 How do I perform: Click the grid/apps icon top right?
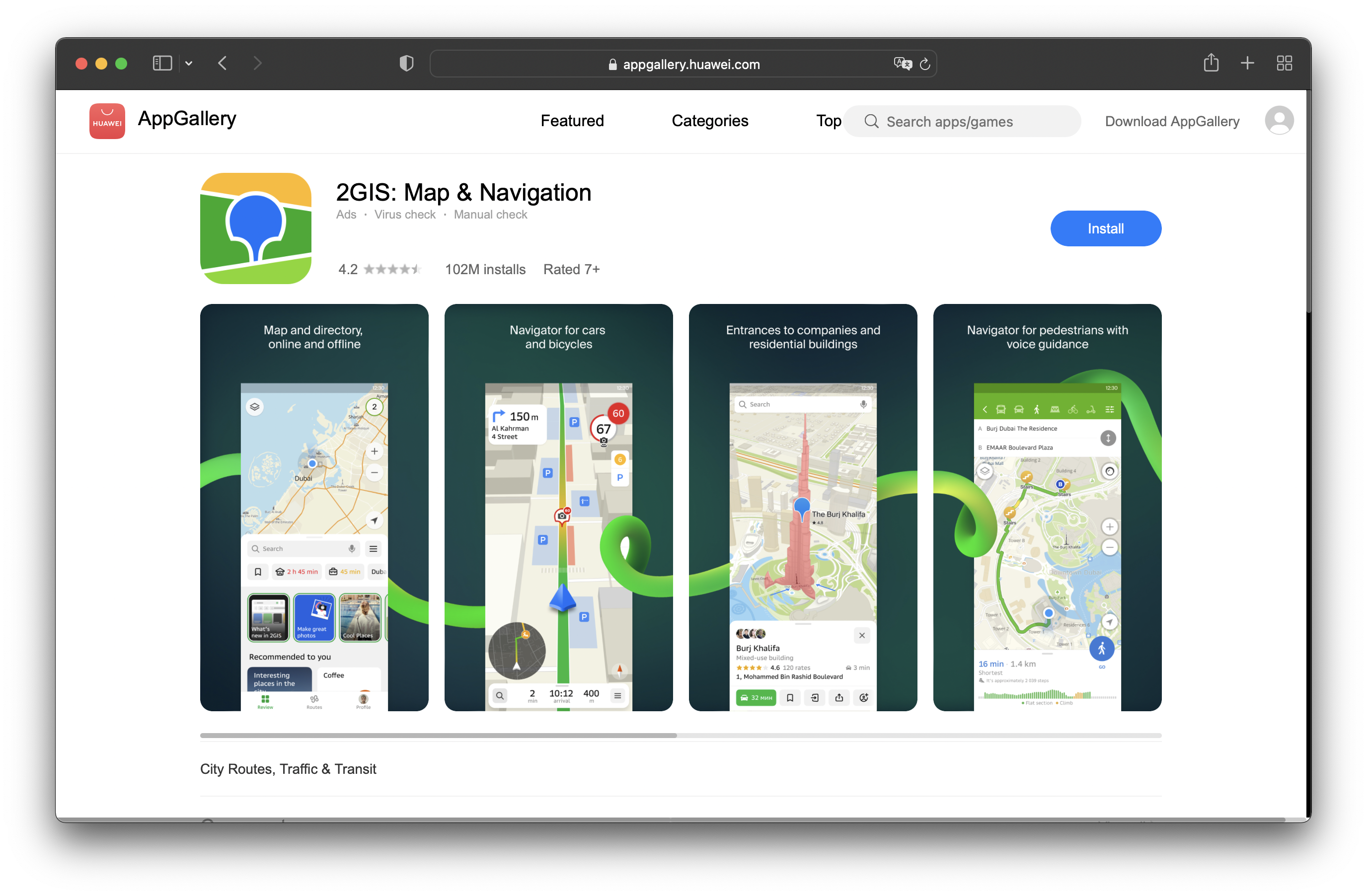click(1283, 62)
